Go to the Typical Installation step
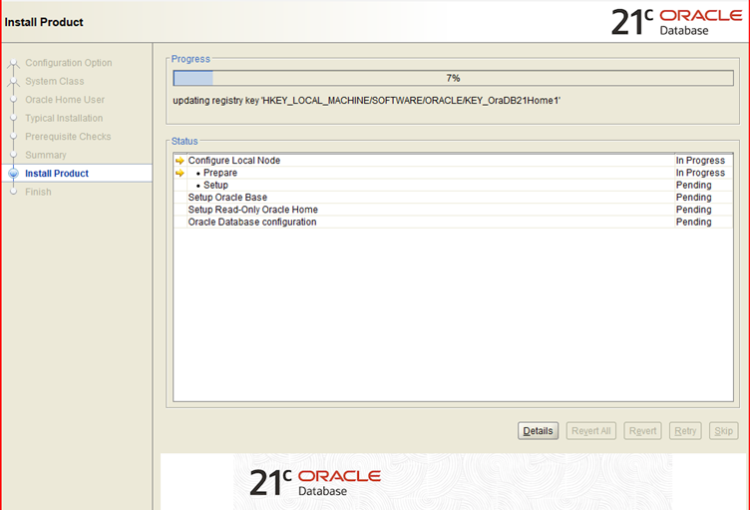The width and height of the screenshot is (750, 510). tap(64, 118)
